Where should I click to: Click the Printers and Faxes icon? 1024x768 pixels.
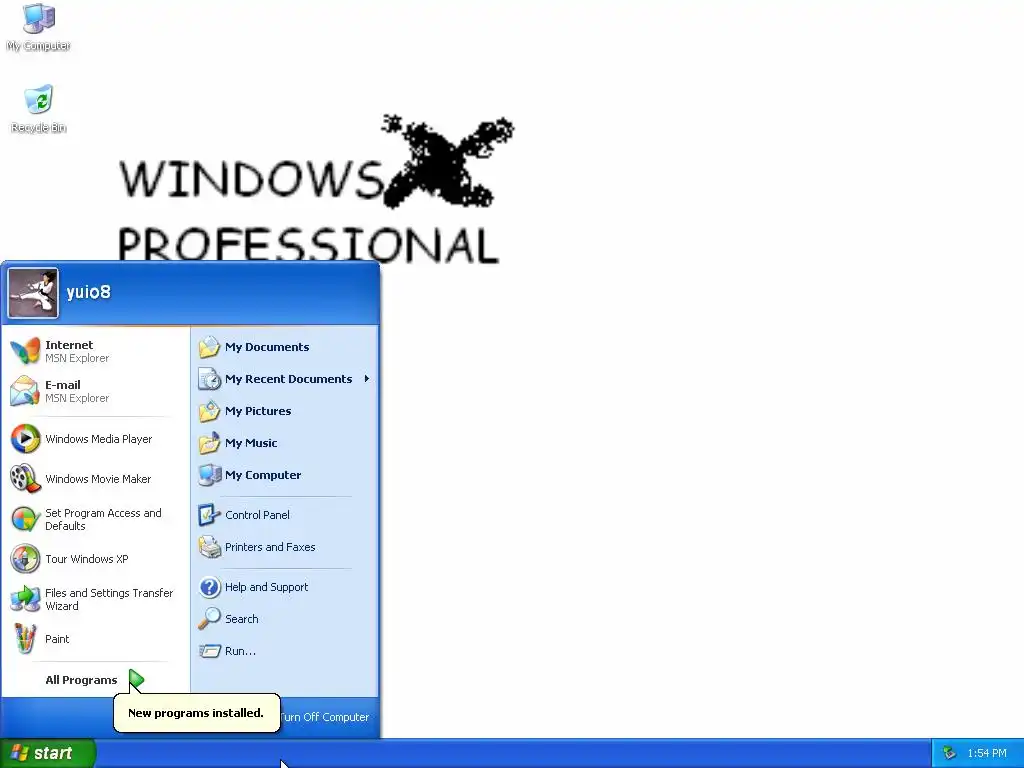(210, 547)
